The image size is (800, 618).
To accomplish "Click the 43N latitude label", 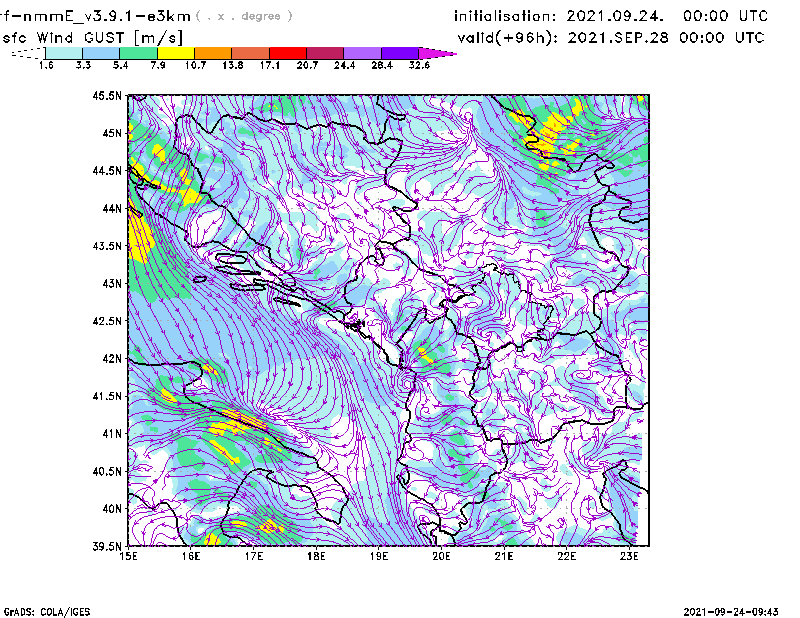I will coord(112,283).
